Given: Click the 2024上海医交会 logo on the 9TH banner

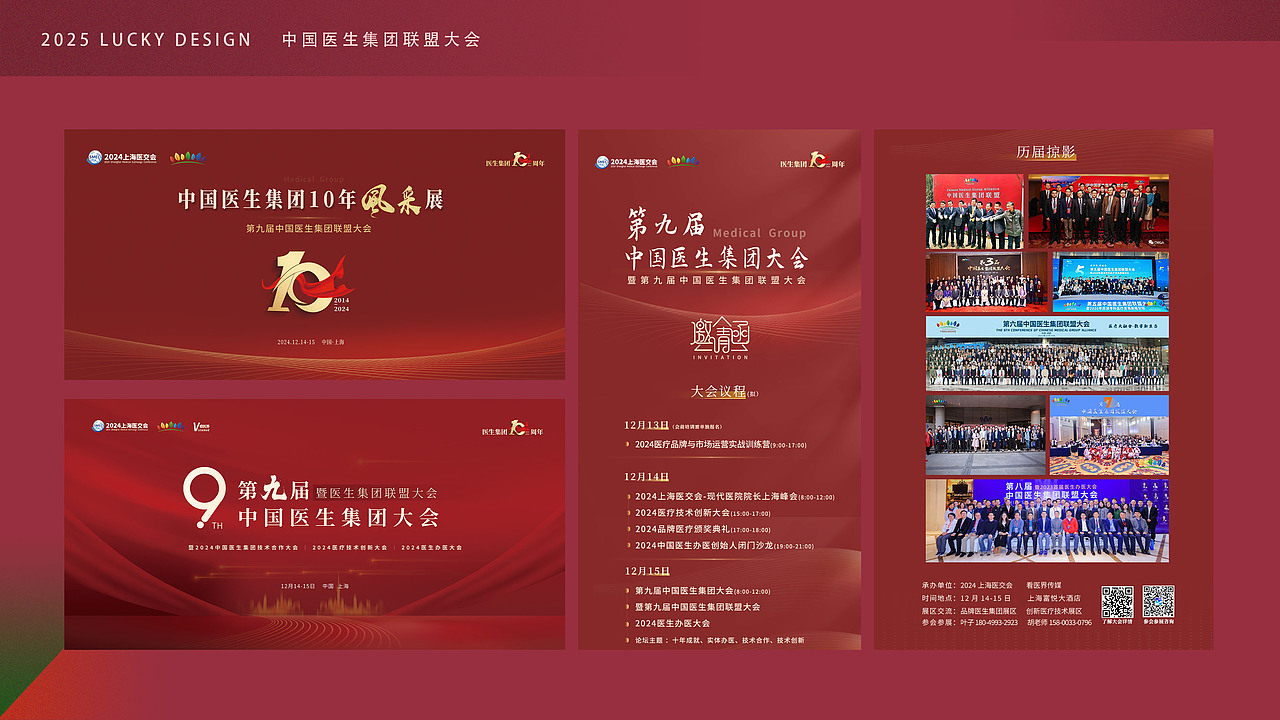Looking at the screenshot, I should tap(119, 425).
